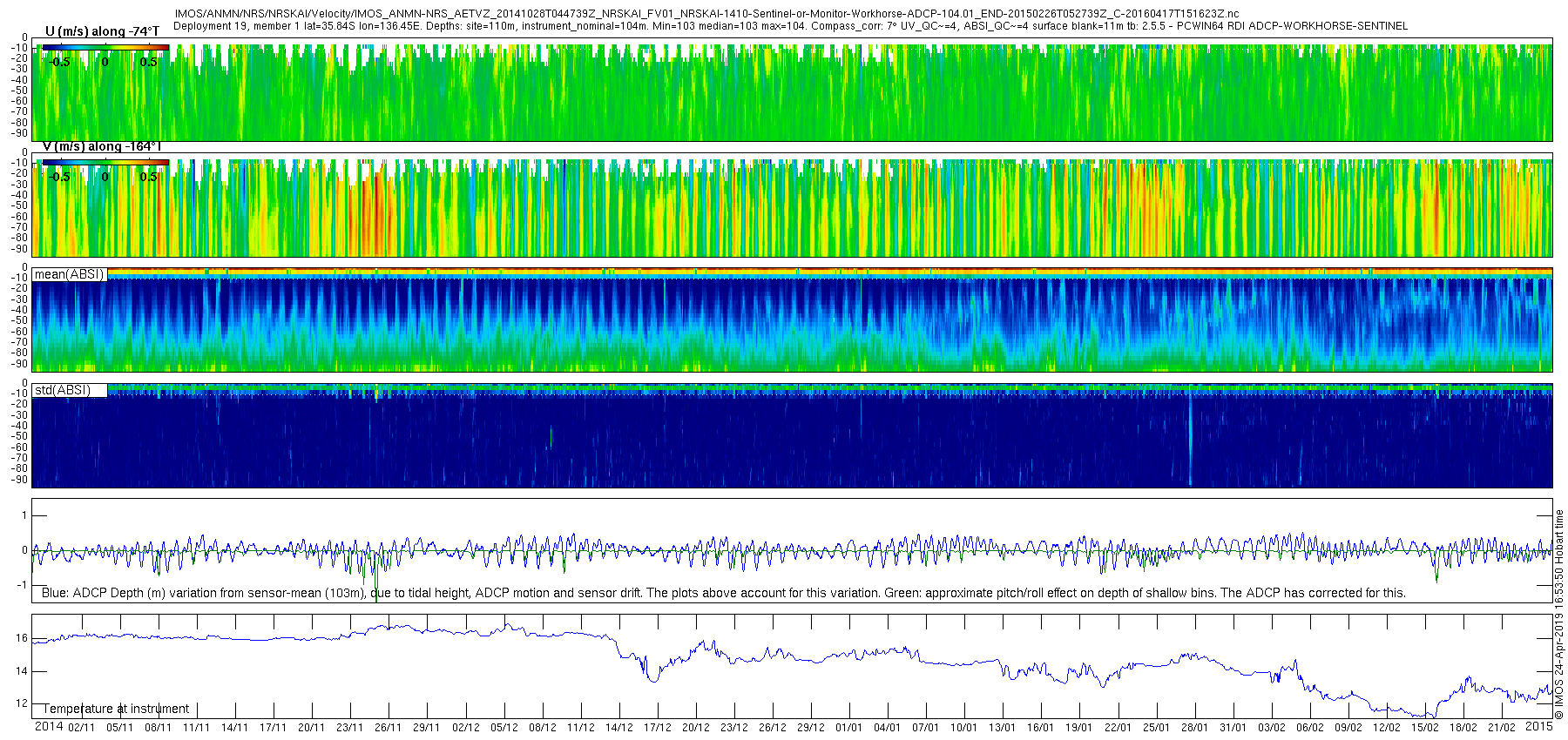
Task: Click the '06/02' date tick
Action: click(1309, 728)
